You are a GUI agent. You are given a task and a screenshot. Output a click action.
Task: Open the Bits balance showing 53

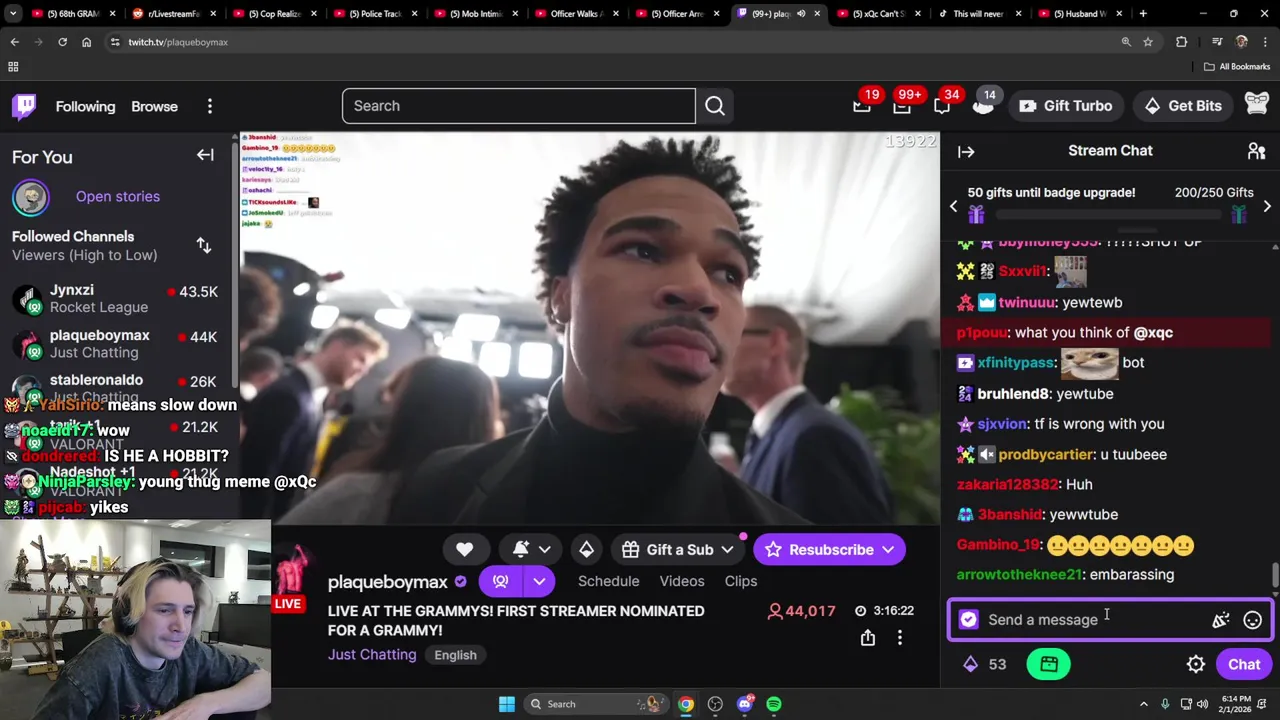(x=984, y=664)
